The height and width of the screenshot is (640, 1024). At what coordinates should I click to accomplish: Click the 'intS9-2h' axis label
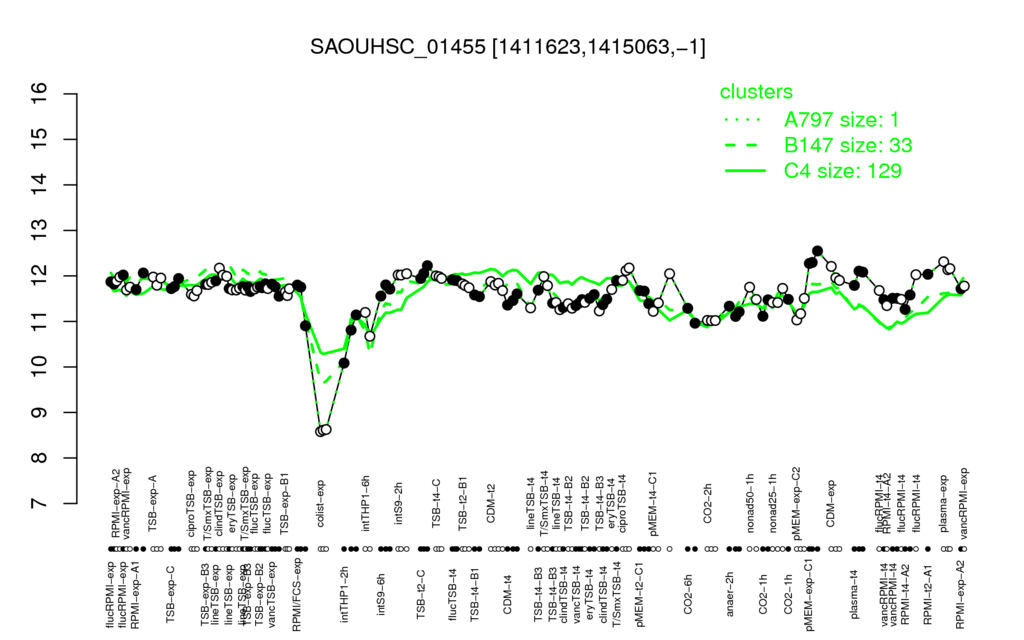pyautogui.click(x=399, y=504)
